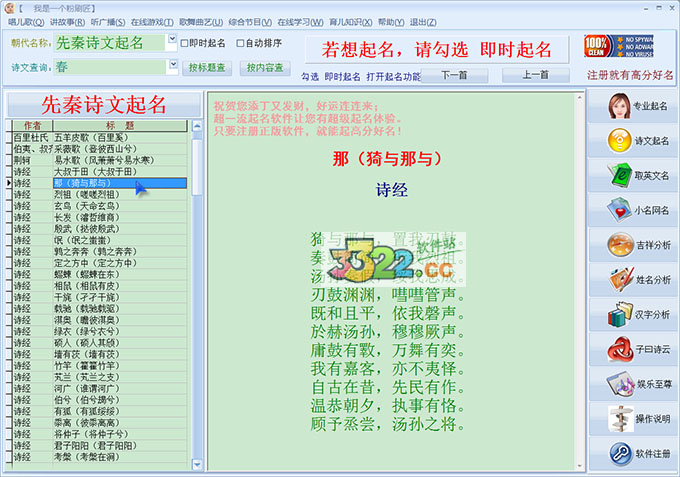
Task: Open the 吉祥分析 luck analysis tool
Action: (x=633, y=245)
